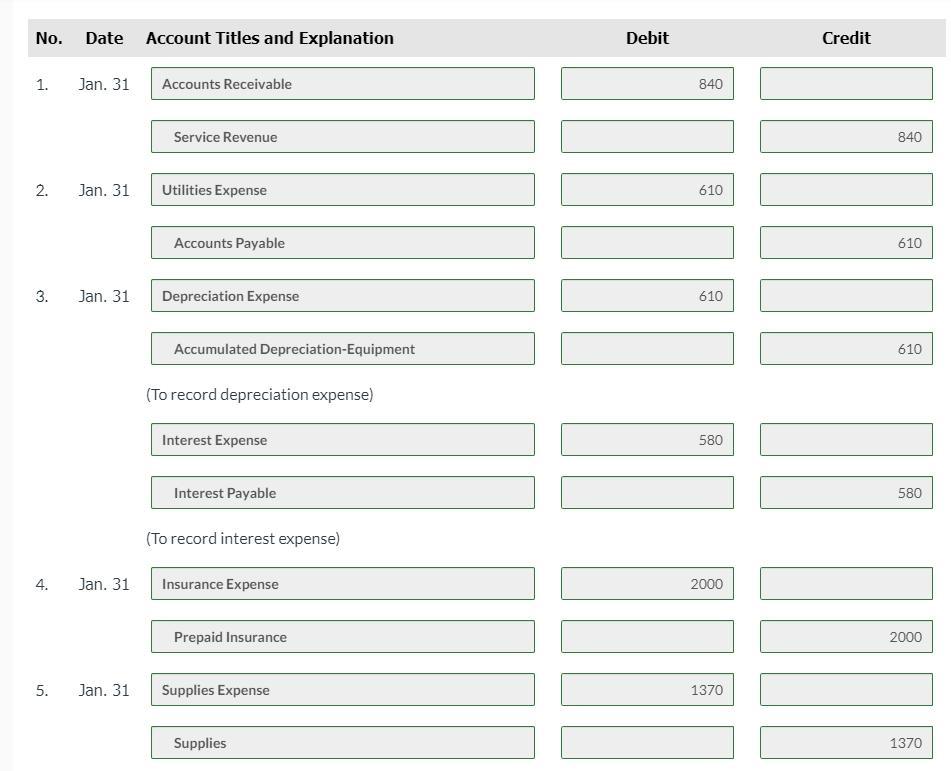Viewport: 951px width, 771px height.
Task: Select the Supplies Expense account field
Action: pos(342,690)
